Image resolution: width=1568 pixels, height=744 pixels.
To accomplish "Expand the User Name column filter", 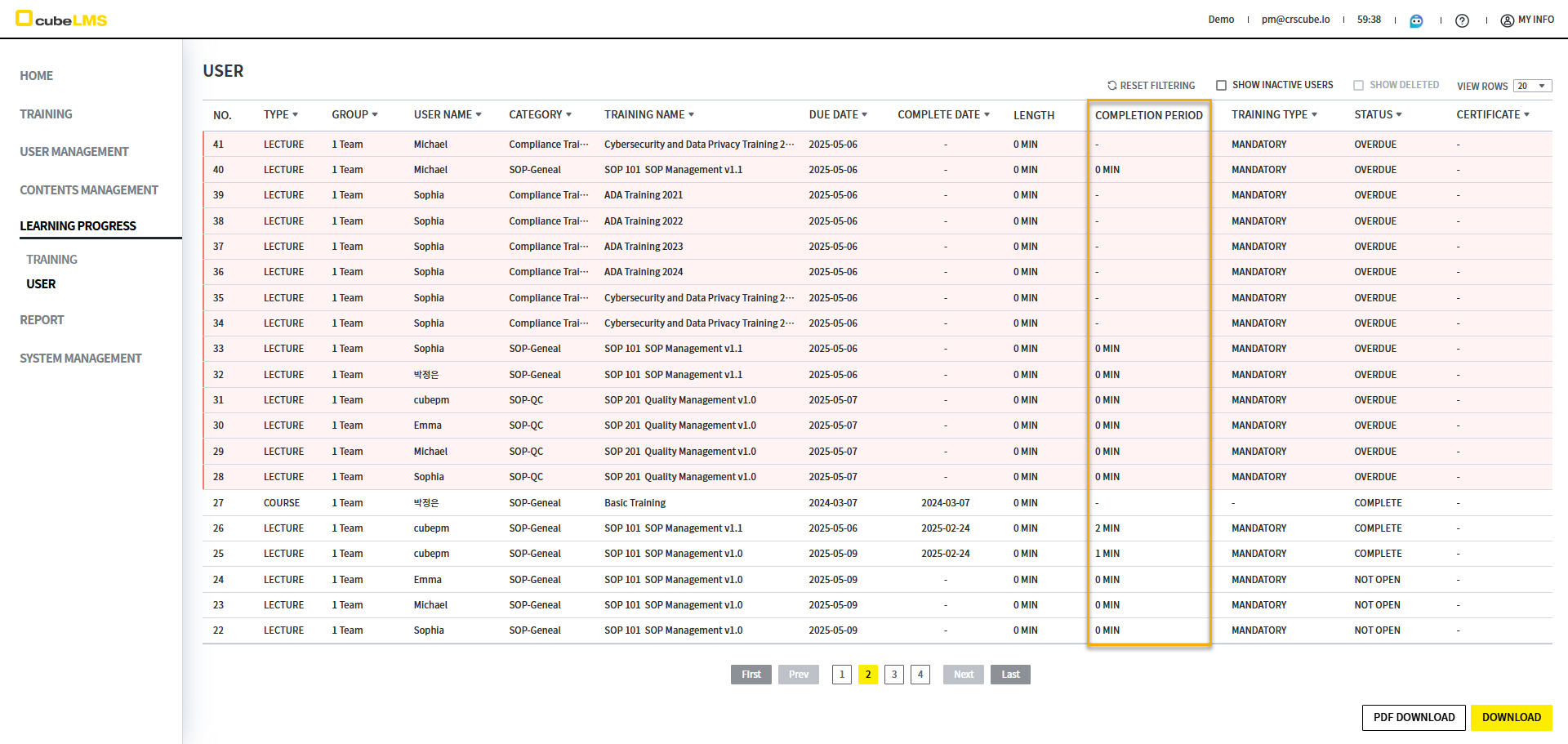I will 479,115.
